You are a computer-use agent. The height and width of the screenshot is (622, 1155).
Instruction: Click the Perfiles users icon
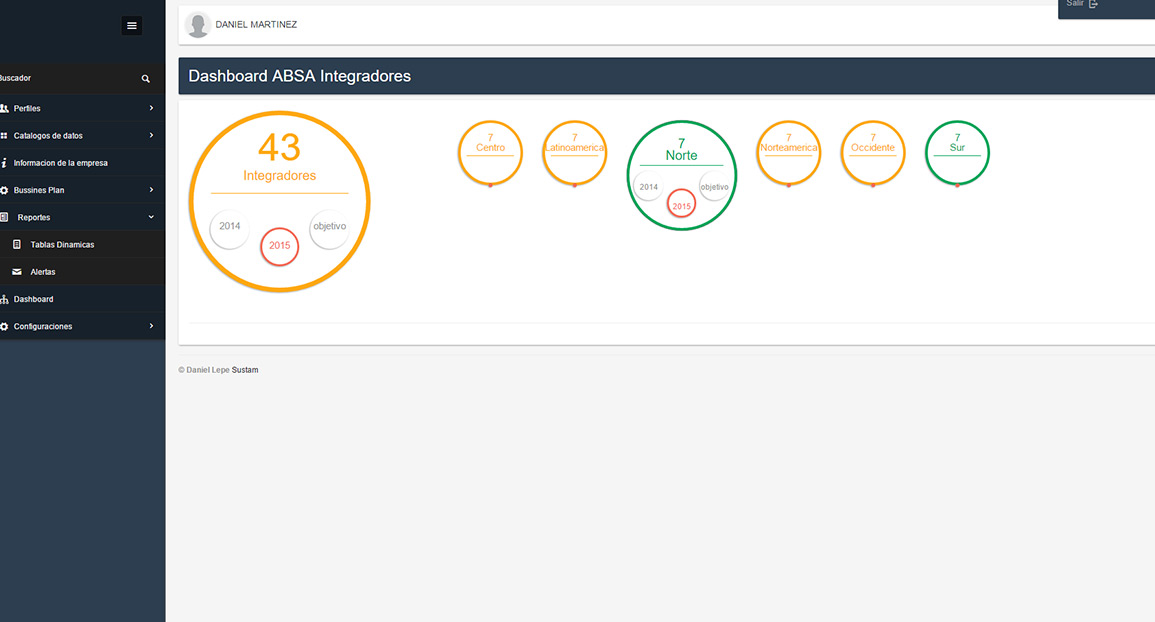pyautogui.click(x=4, y=108)
